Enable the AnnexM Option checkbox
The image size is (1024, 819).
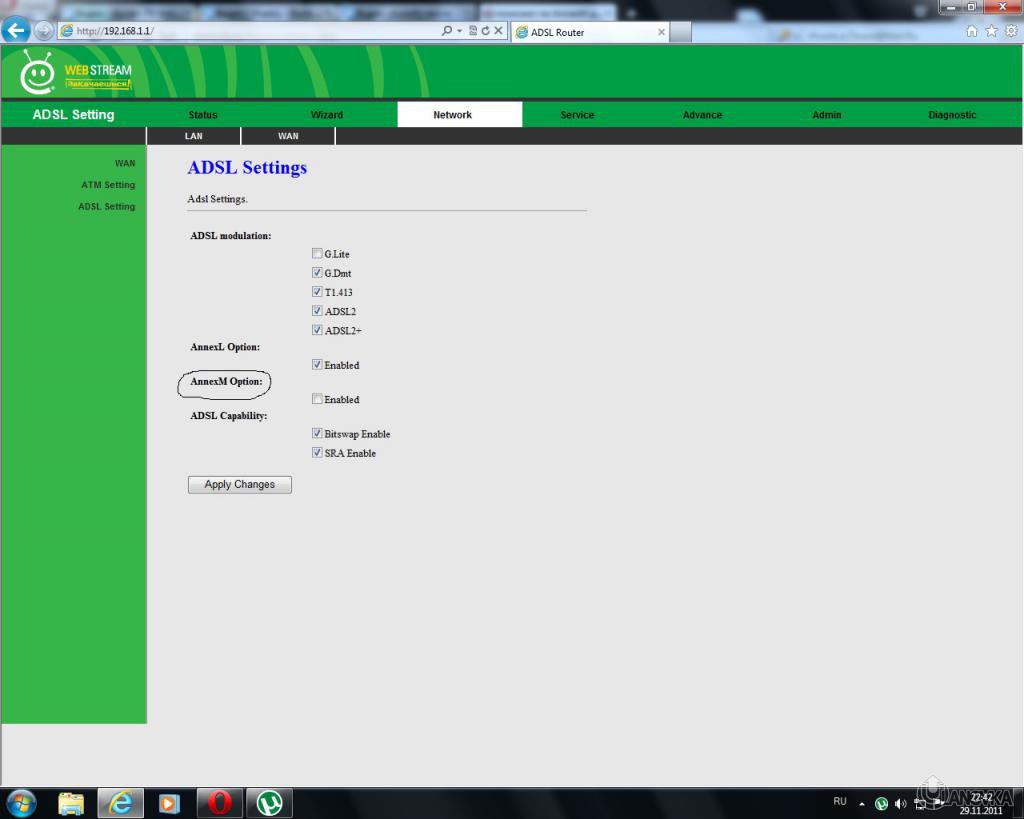[317, 400]
